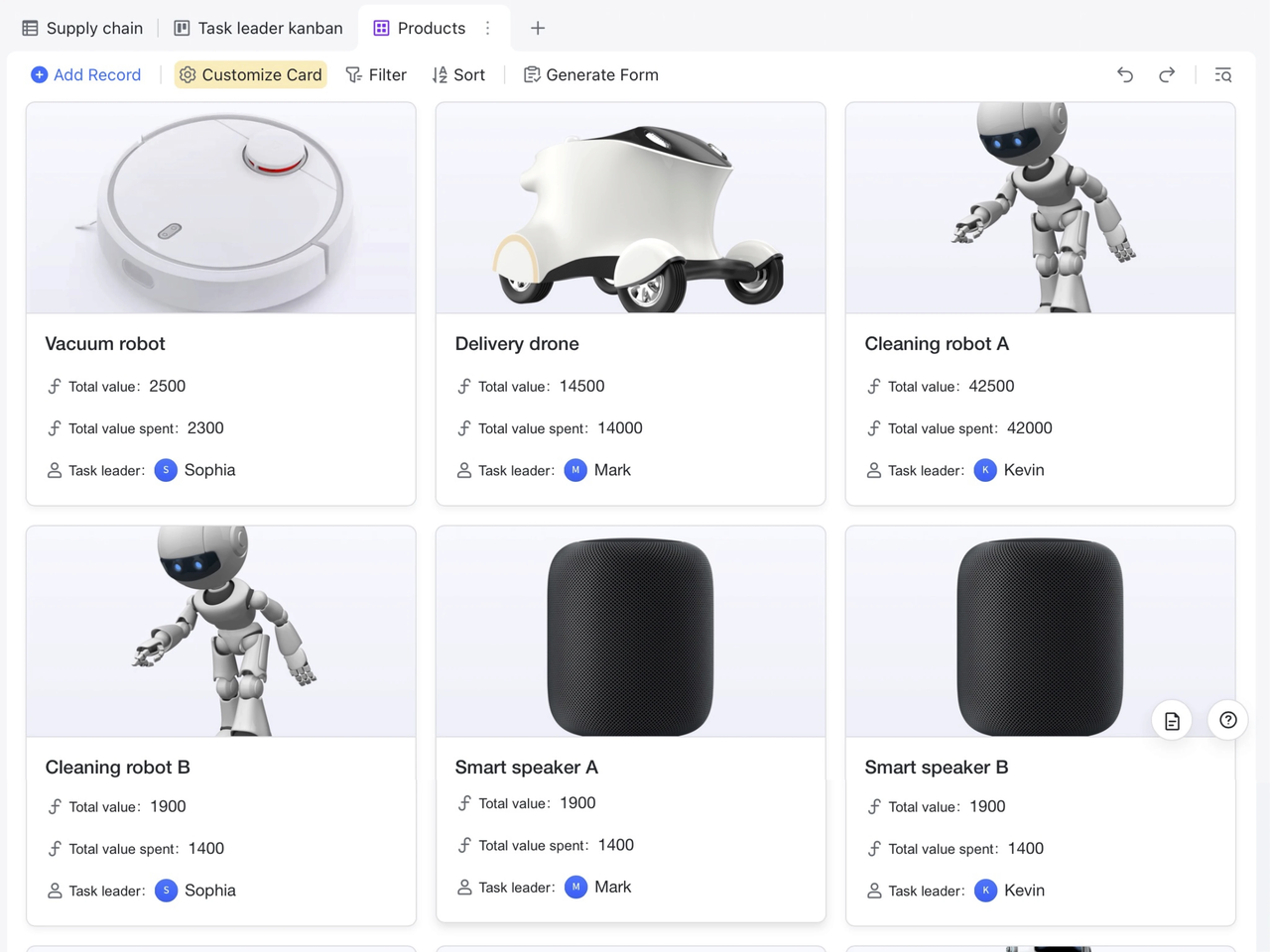Click the undo arrow icon

point(1124,74)
